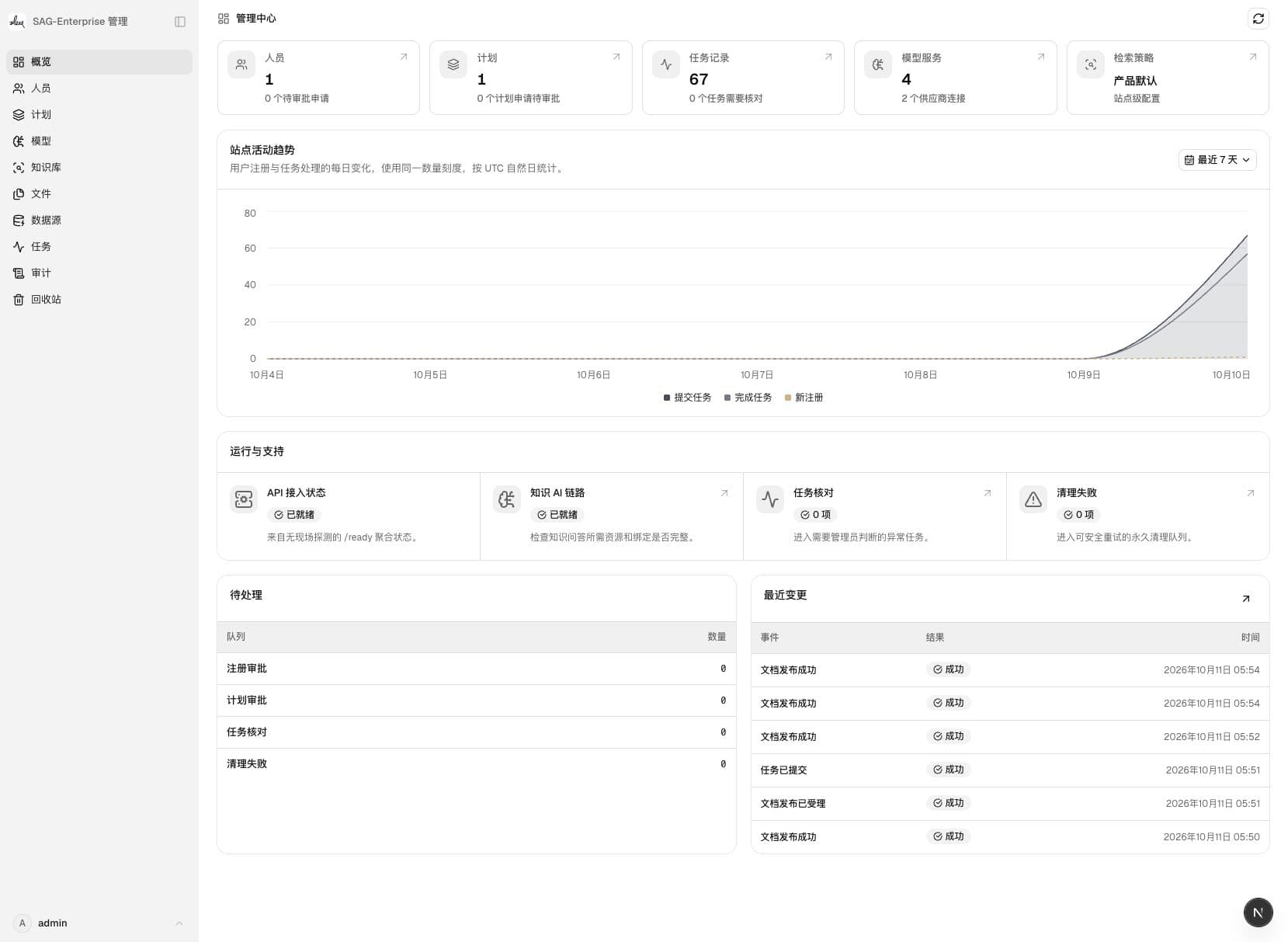
Task: Open 文件 in the sidebar
Action: coord(99,194)
